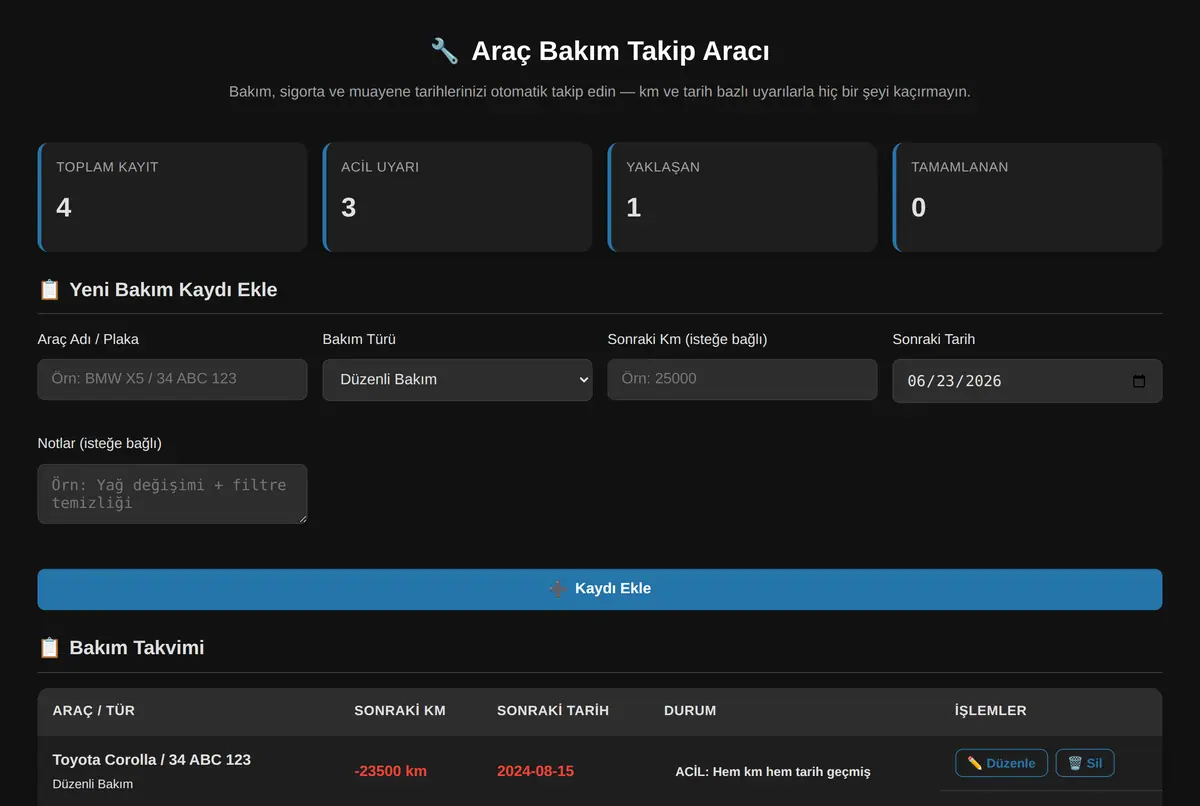Image resolution: width=1200 pixels, height=806 pixels.
Task: Click the '2024-08-15' date cell
Action: [535, 771]
